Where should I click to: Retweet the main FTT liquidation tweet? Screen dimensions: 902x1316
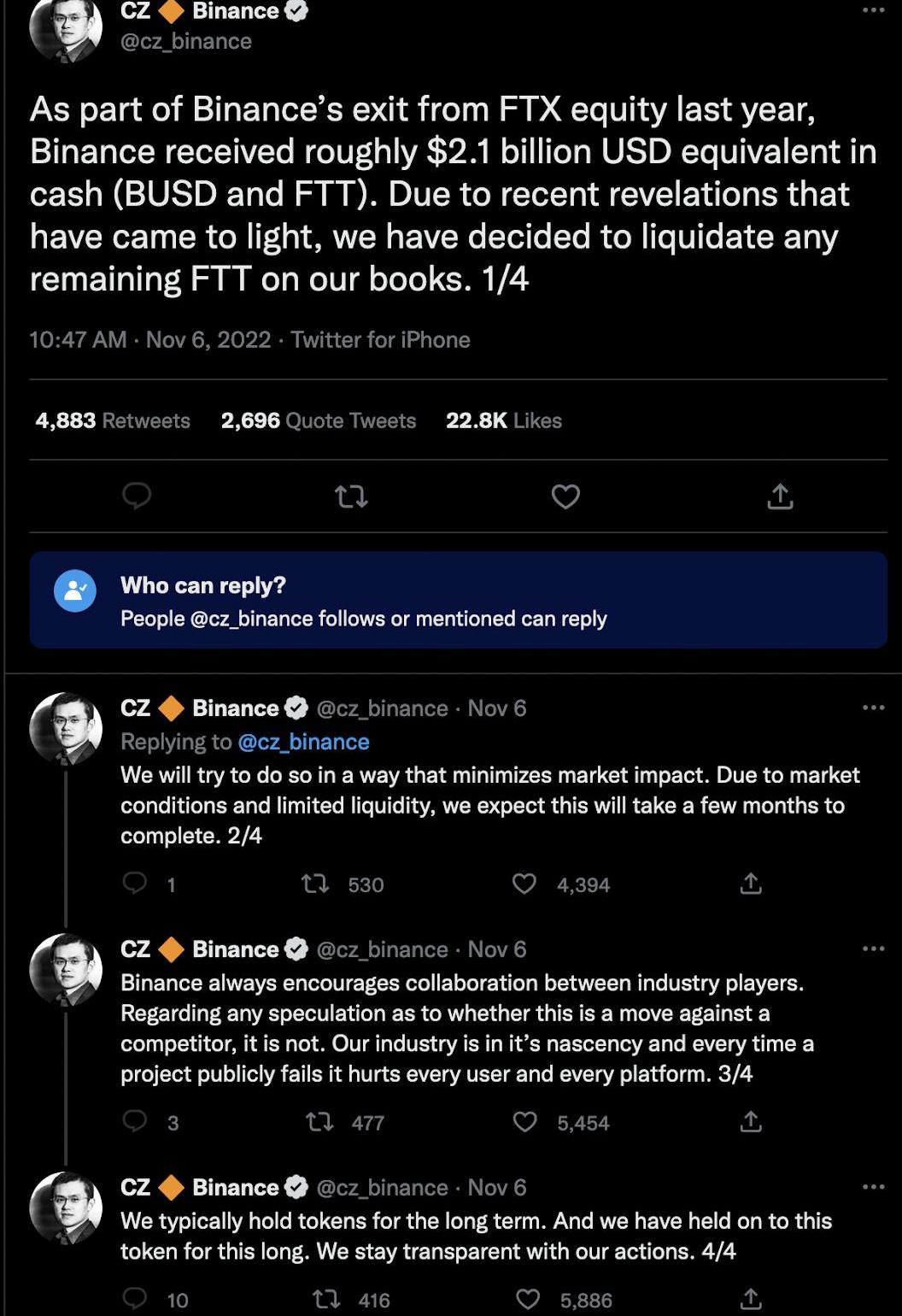coord(351,496)
